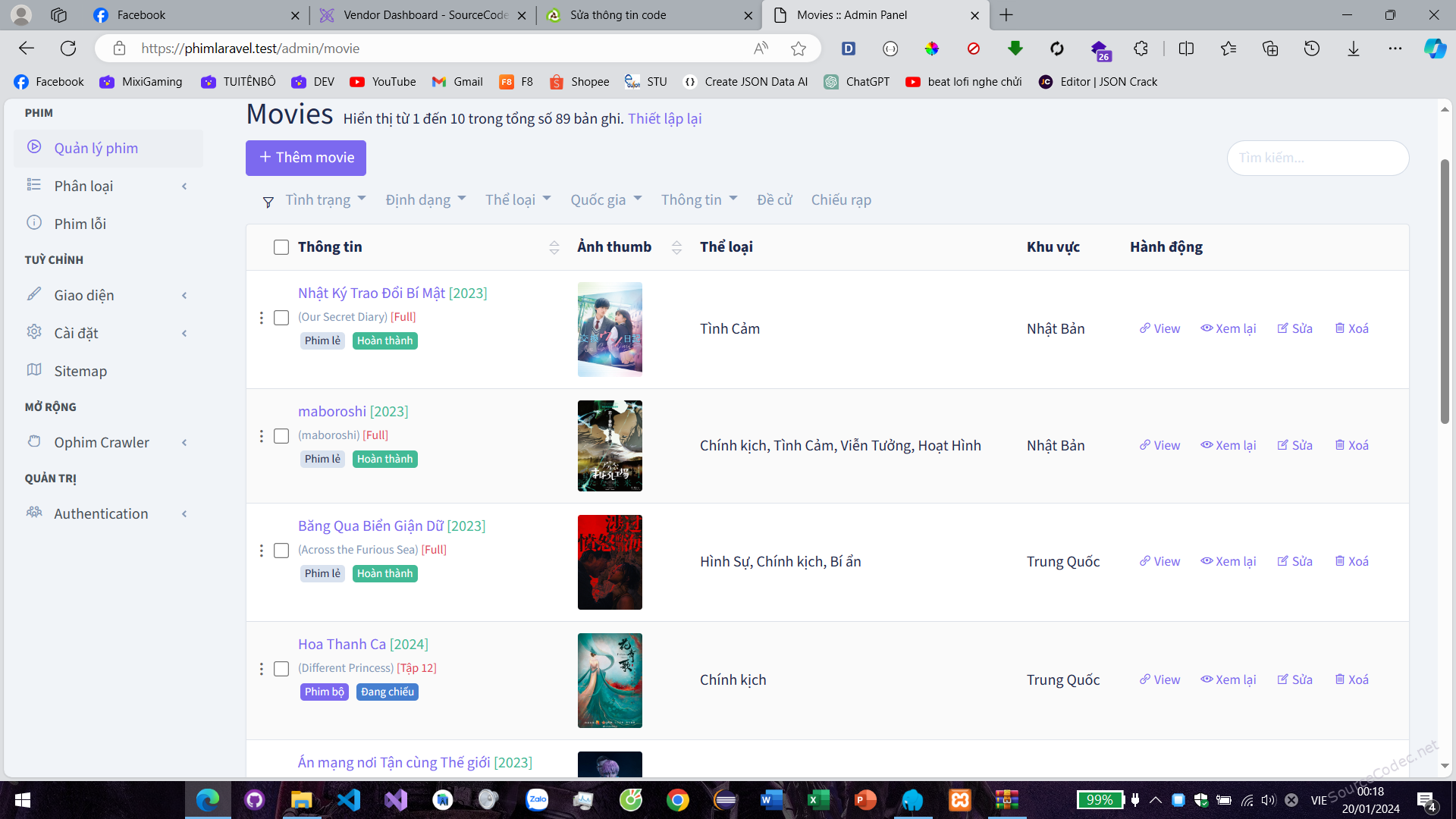
Task: Sort by Ảnh thumb column arrows
Action: pos(676,247)
